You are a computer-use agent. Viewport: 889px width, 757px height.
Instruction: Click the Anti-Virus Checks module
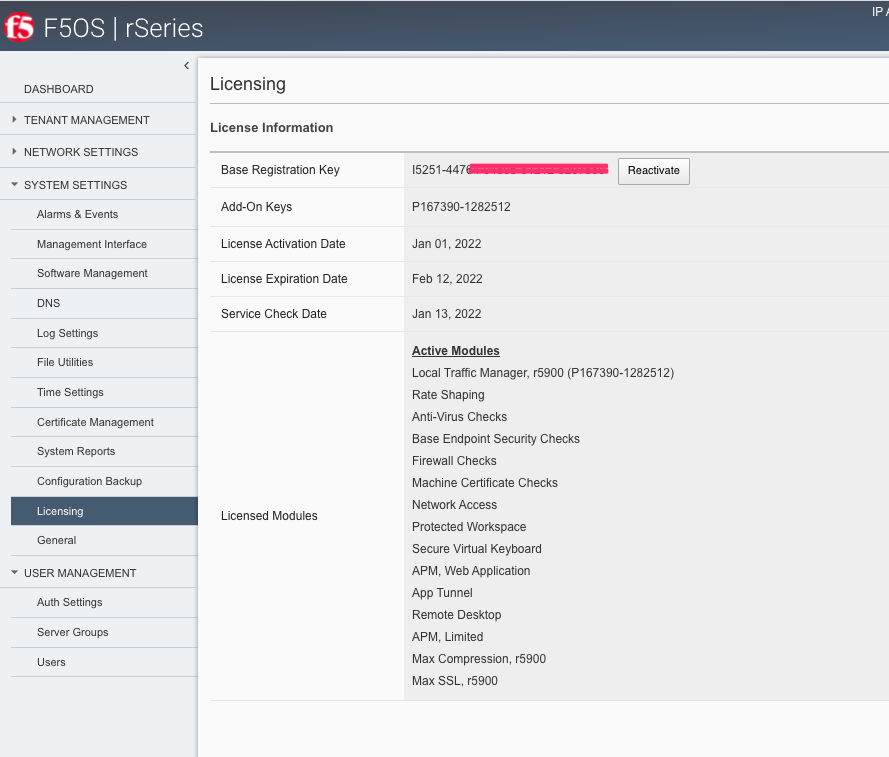click(459, 417)
